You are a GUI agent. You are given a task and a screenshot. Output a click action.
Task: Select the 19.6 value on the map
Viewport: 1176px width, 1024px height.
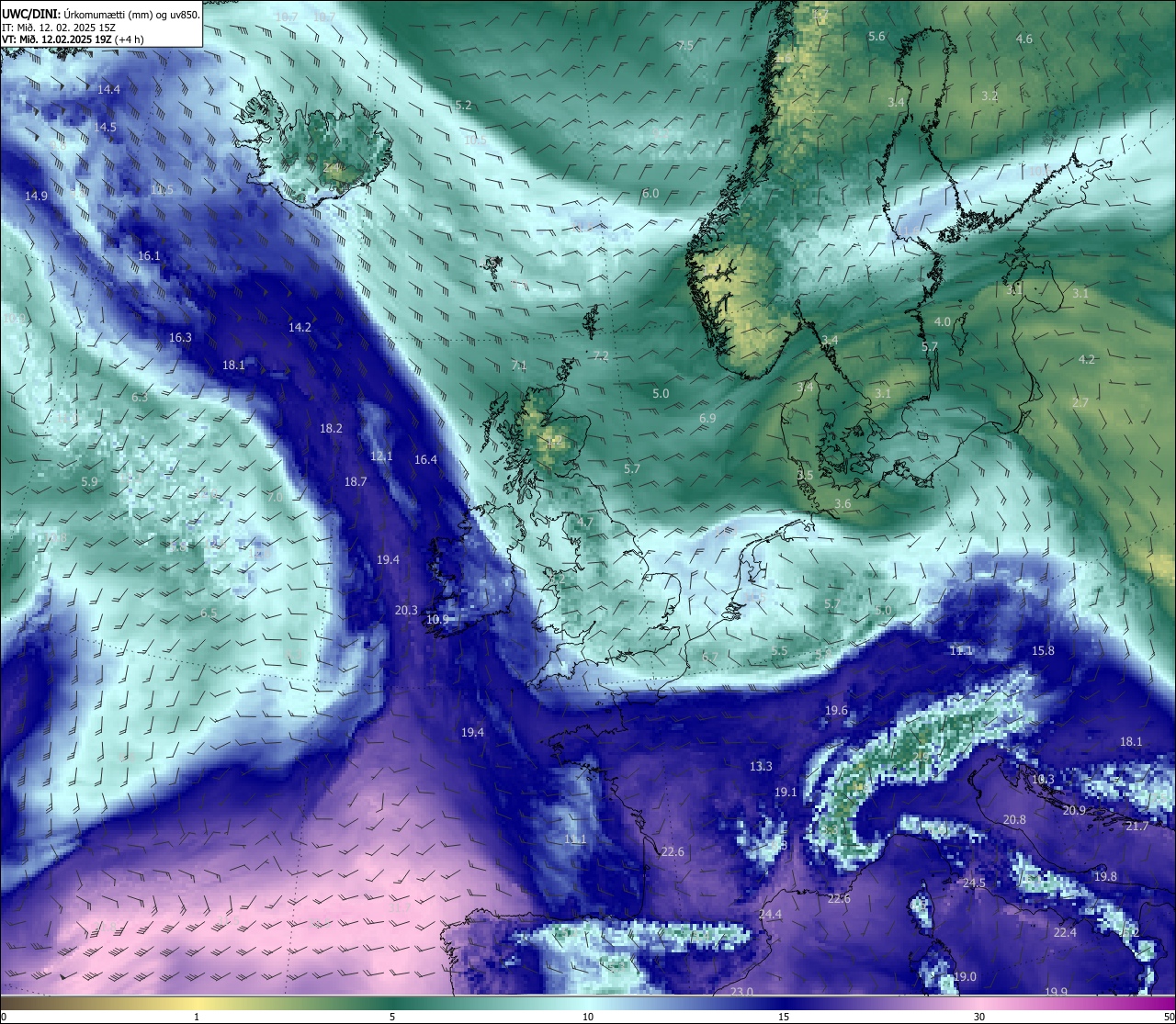coord(836,710)
